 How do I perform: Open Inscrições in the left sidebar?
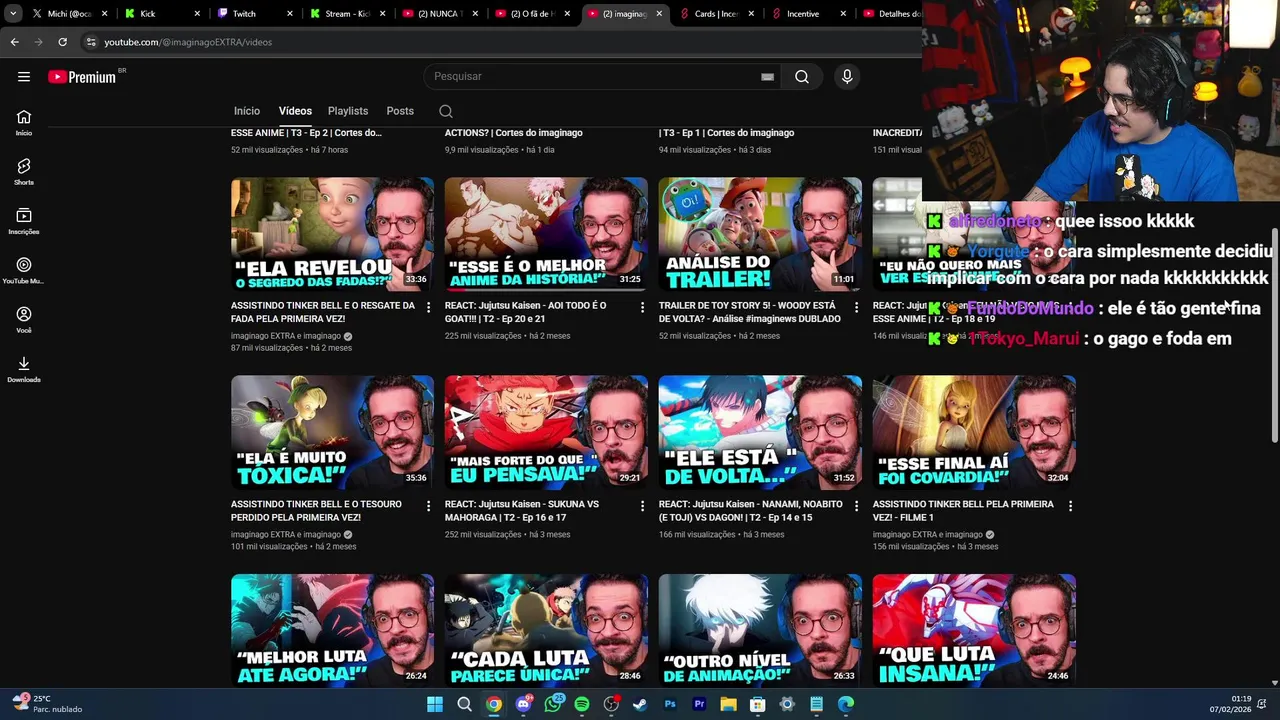[24, 221]
